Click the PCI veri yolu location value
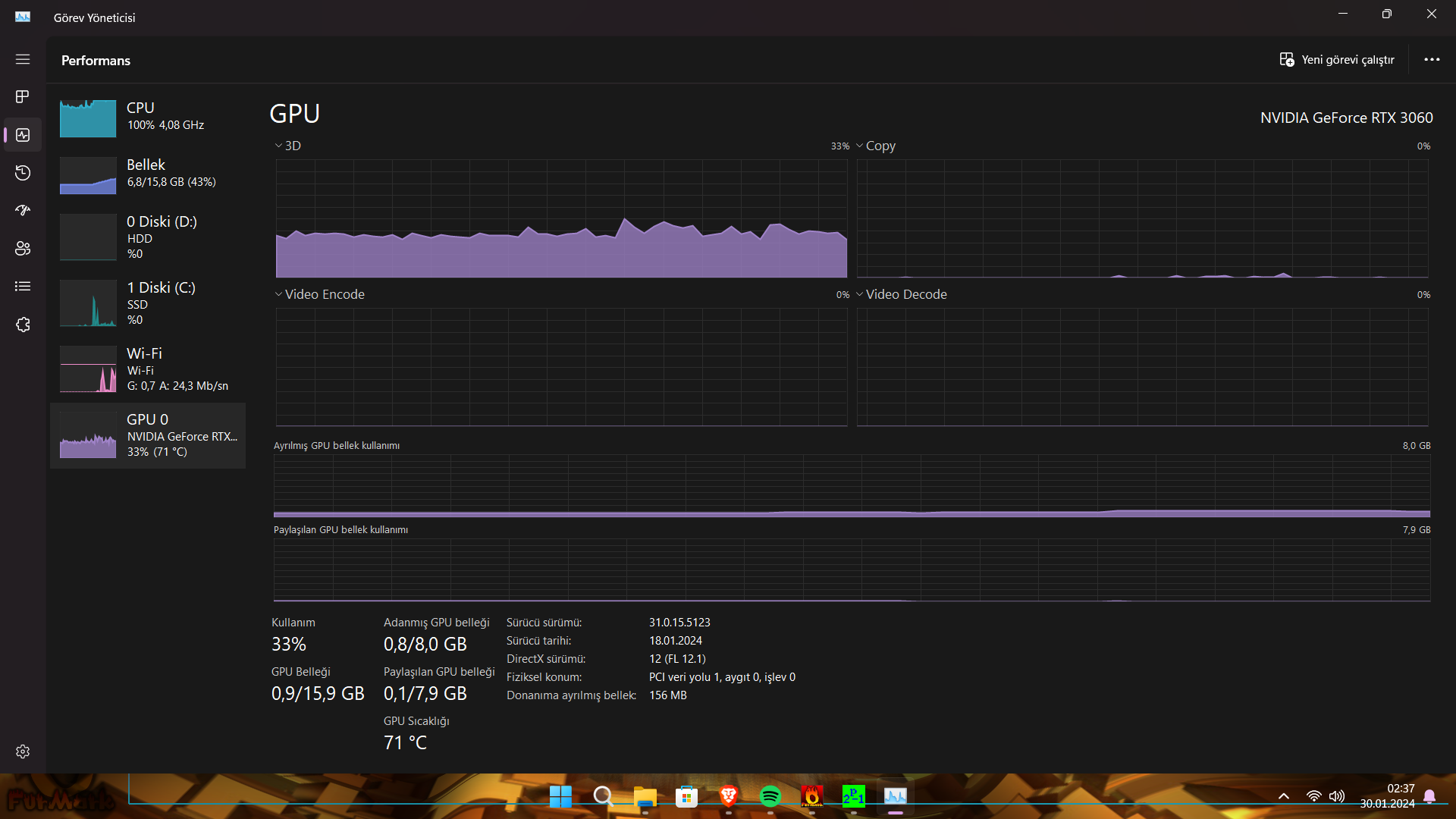 pos(722,677)
